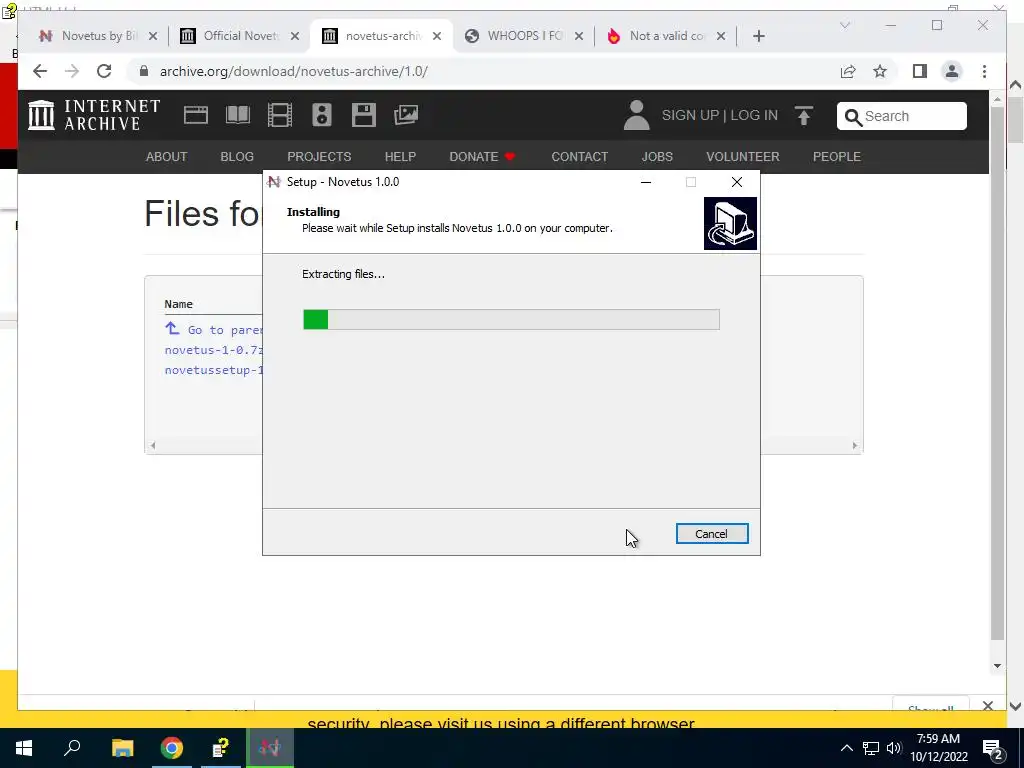Viewport: 1024px width, 768px height.
Task: Open a new browser tab
Action: coord(758,36)
